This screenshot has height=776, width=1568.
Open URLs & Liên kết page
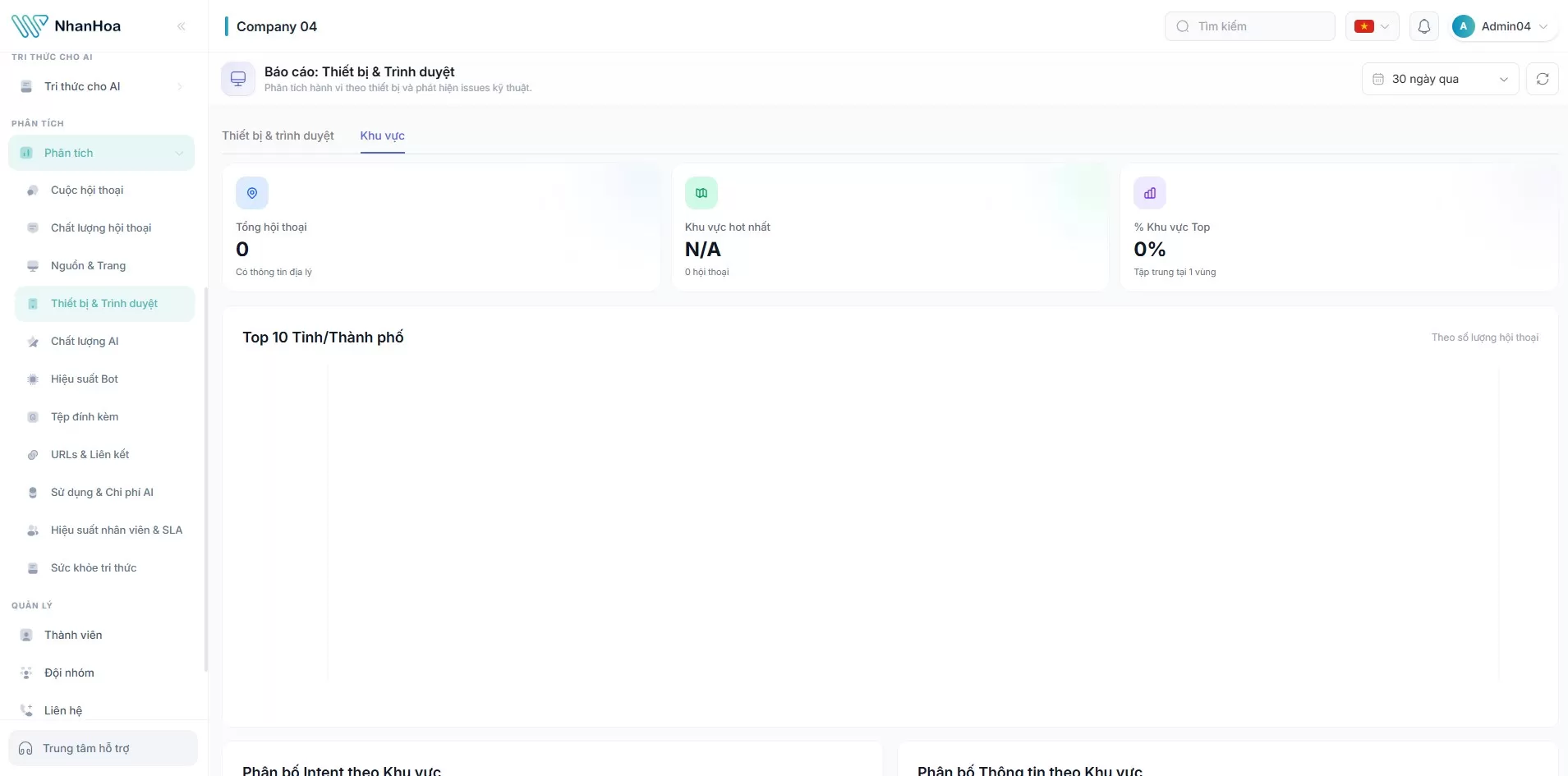click(105, 455)
